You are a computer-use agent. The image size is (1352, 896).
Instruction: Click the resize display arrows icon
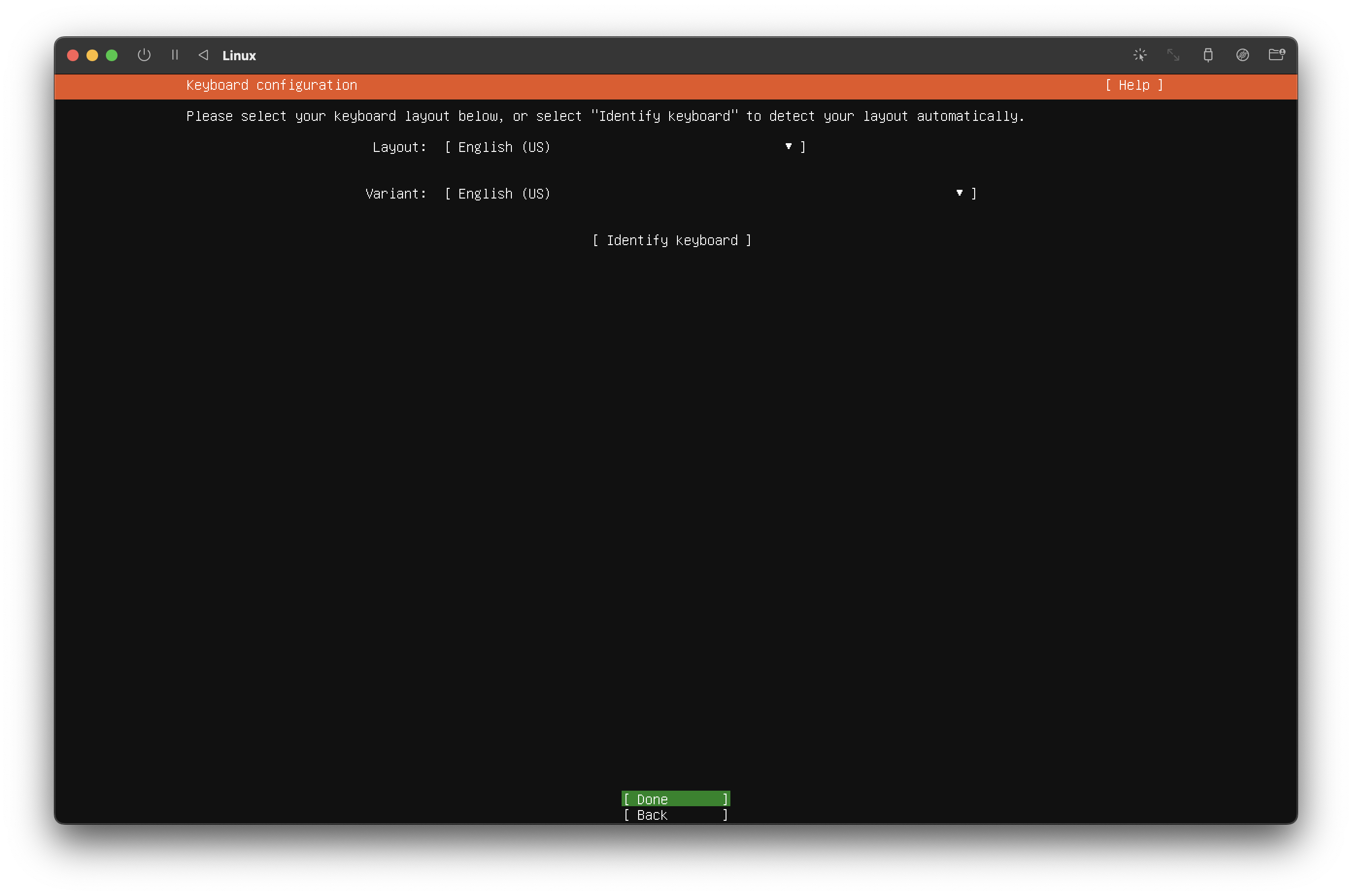[x=1173, y=55]
